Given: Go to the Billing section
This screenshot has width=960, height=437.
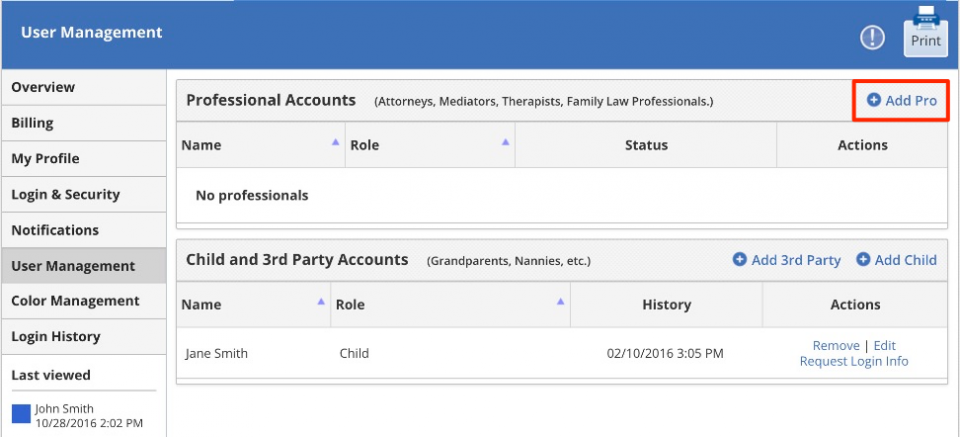Looking at the screenshot, I should tap(84, 123).
